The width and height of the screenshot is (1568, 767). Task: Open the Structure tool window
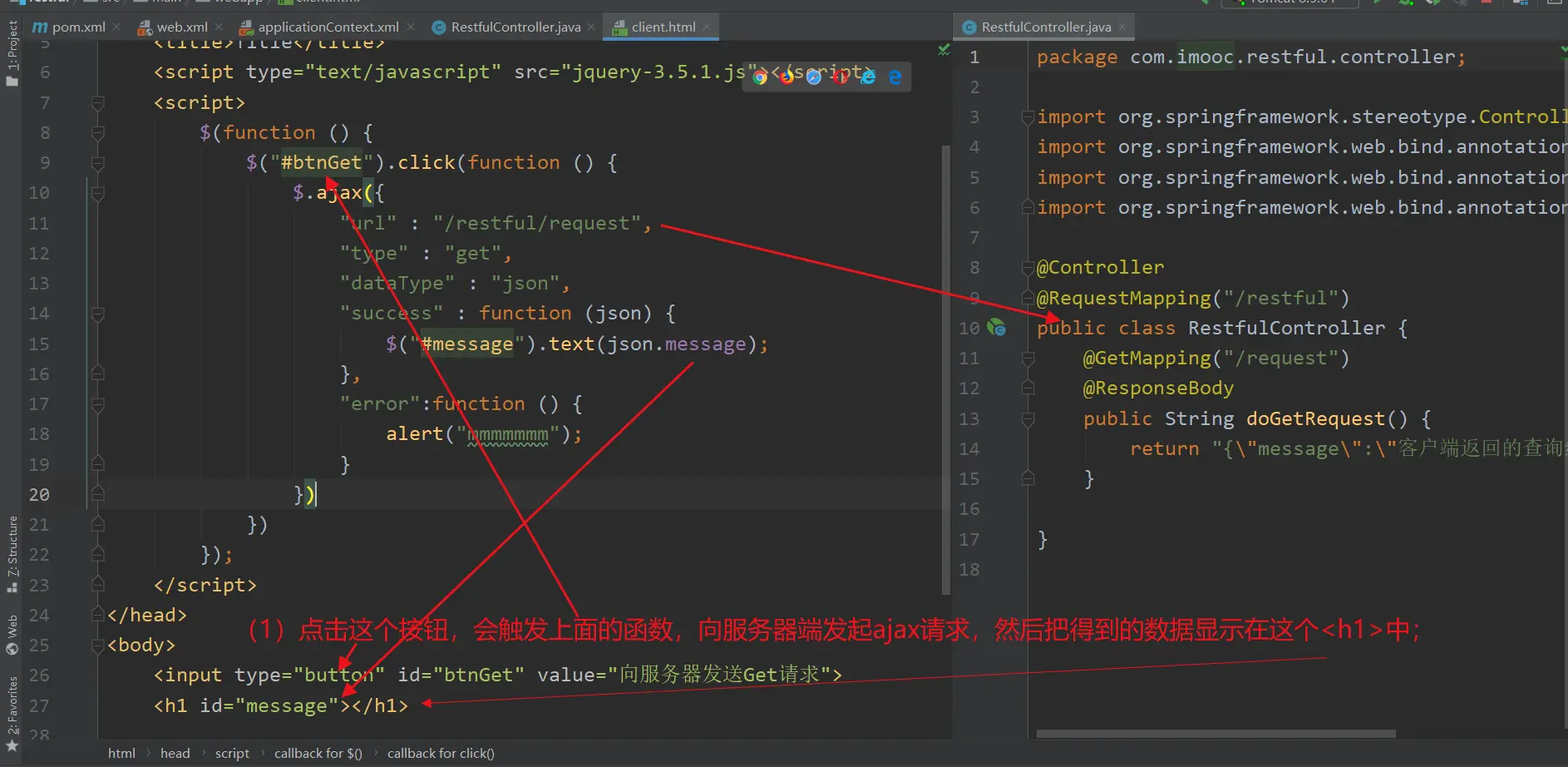click(x=12, y=554)
